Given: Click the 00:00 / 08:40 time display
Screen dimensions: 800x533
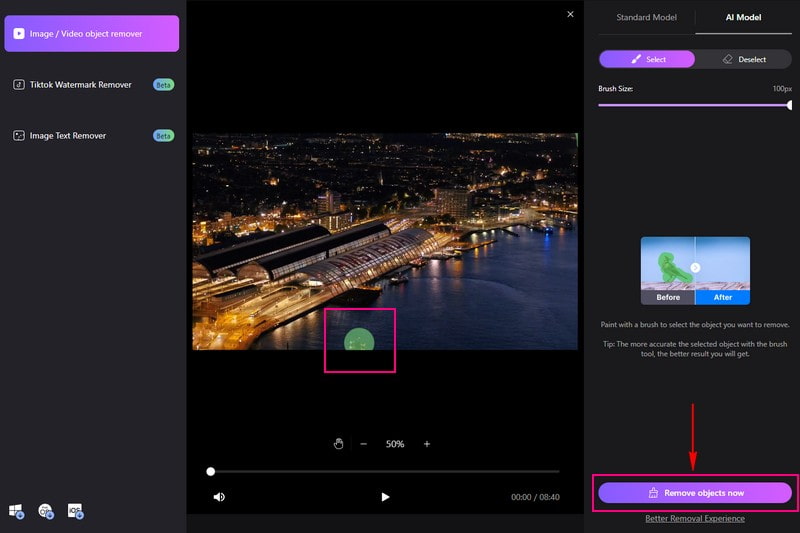Looking at the screenshot, I should (x=535, y=497).
